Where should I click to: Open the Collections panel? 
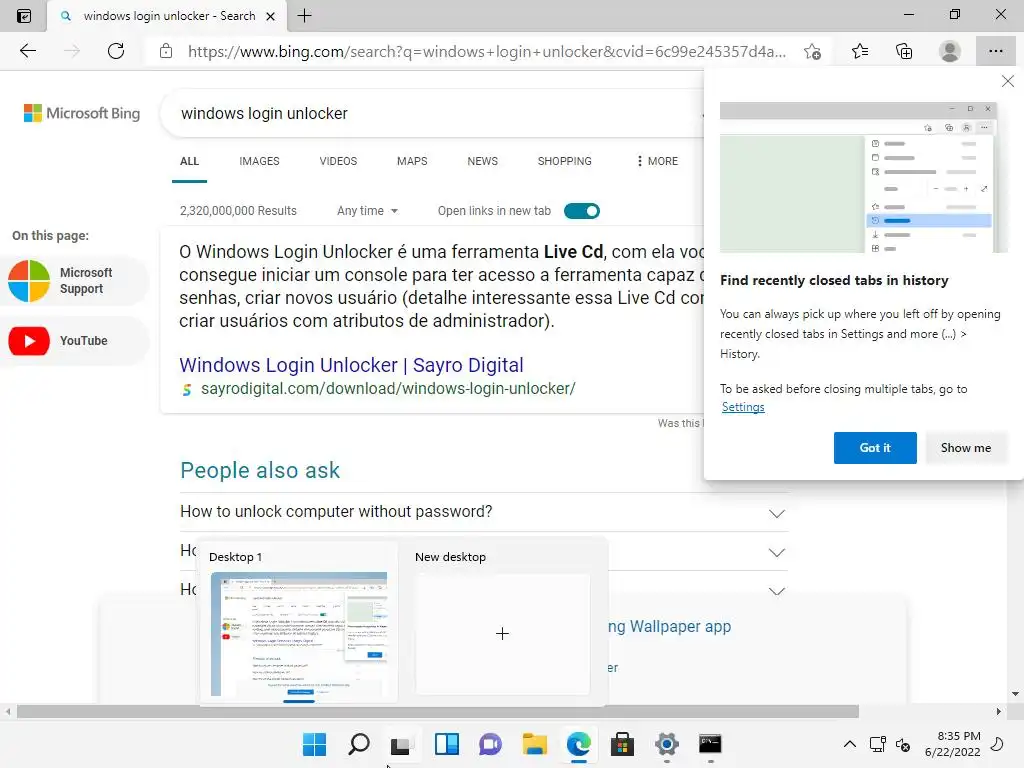(x=904, y=51)
